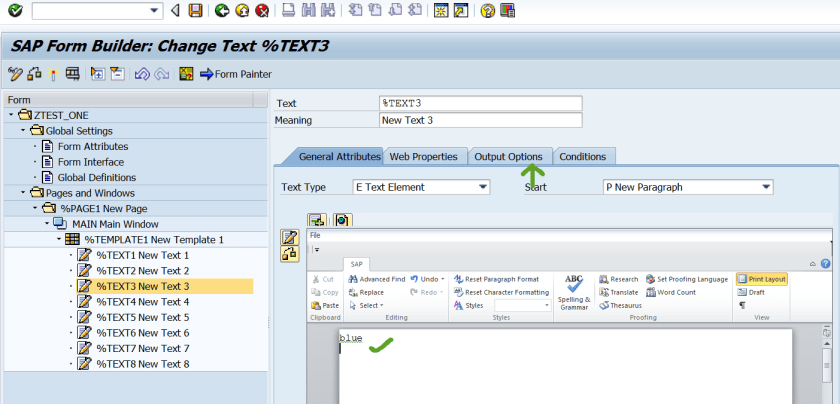Click the Insert URL globe icon above editor
The height and width of the screenshot is (404, 840).
(x=342, y=220)
